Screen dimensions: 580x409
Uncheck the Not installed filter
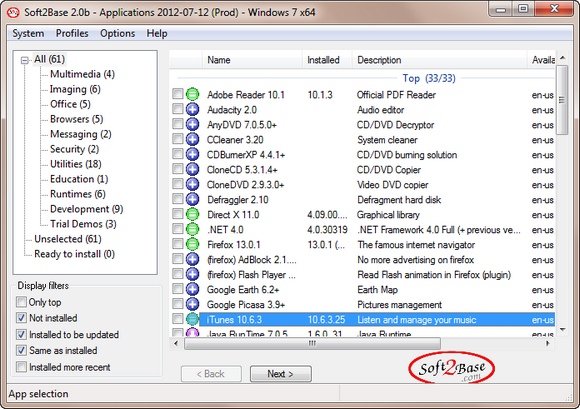point(21,318)
